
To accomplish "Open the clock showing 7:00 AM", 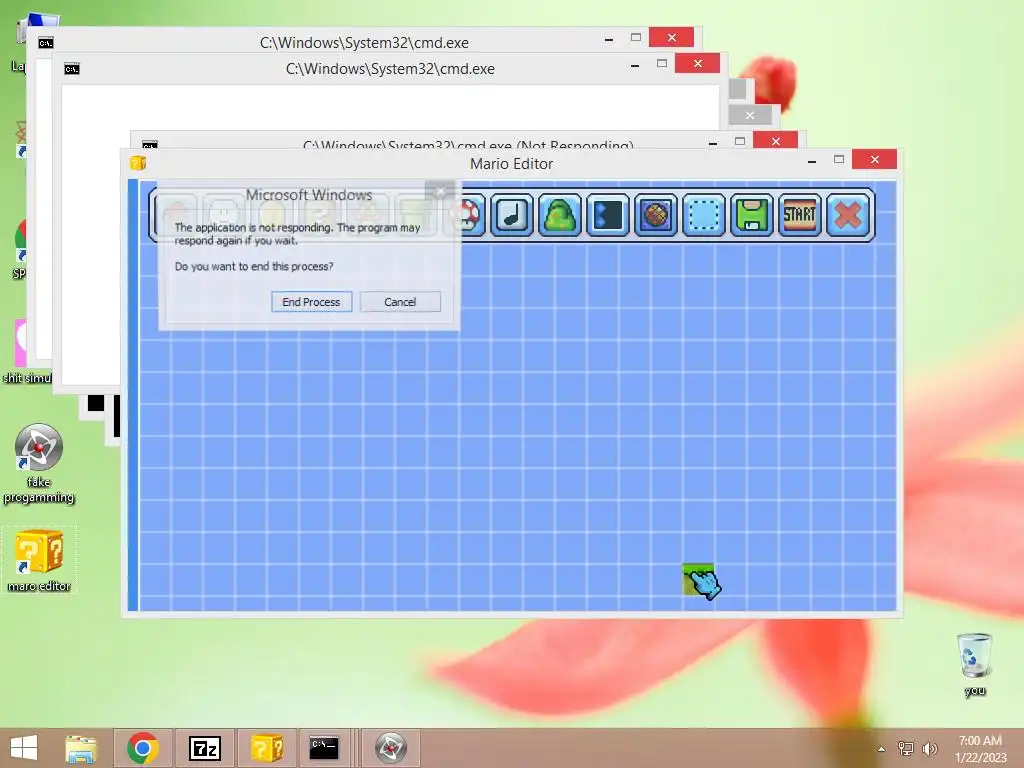I will coord(980,748).
